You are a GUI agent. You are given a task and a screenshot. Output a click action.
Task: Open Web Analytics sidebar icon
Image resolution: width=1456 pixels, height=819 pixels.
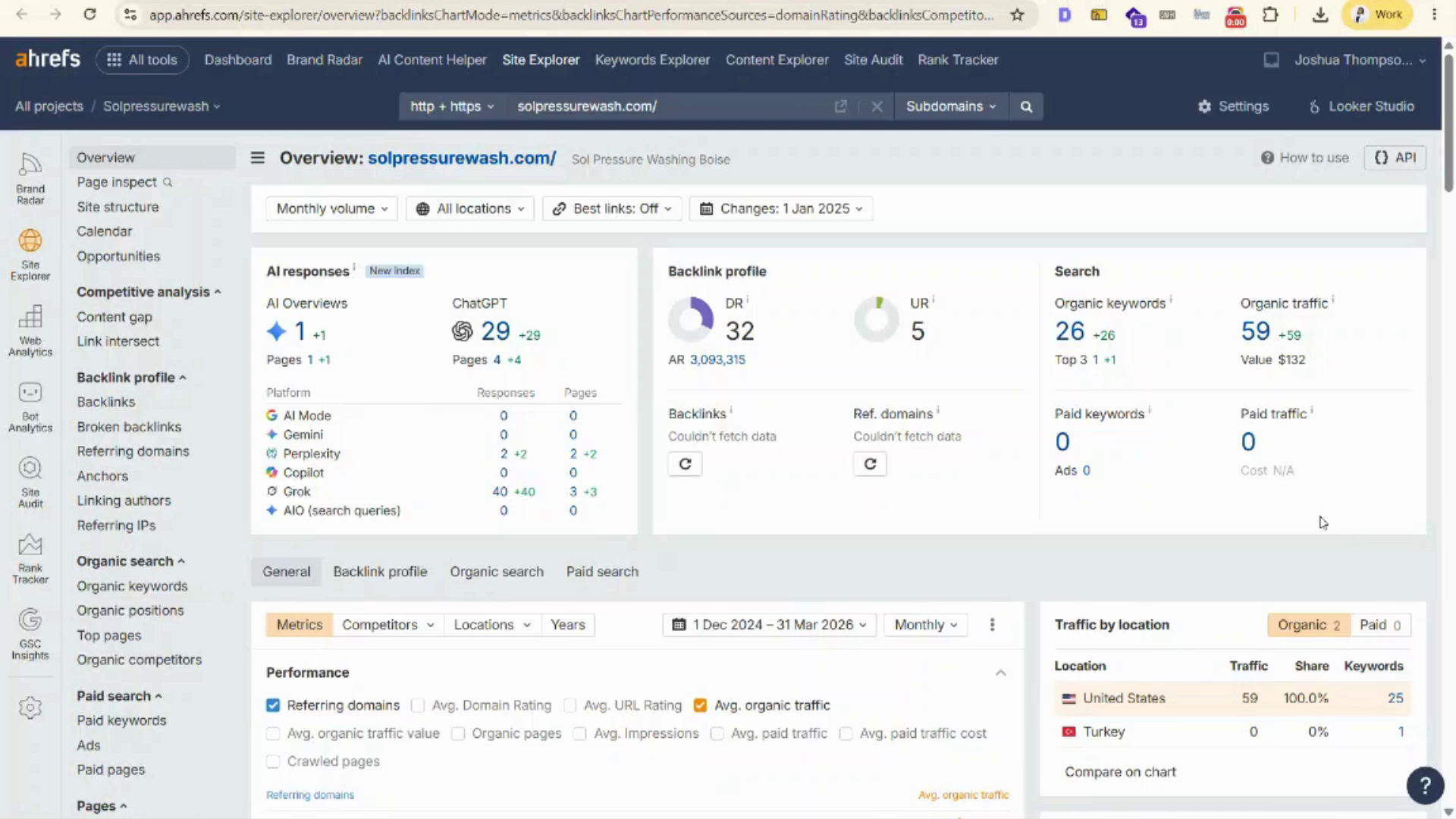(x=30, y=330)
